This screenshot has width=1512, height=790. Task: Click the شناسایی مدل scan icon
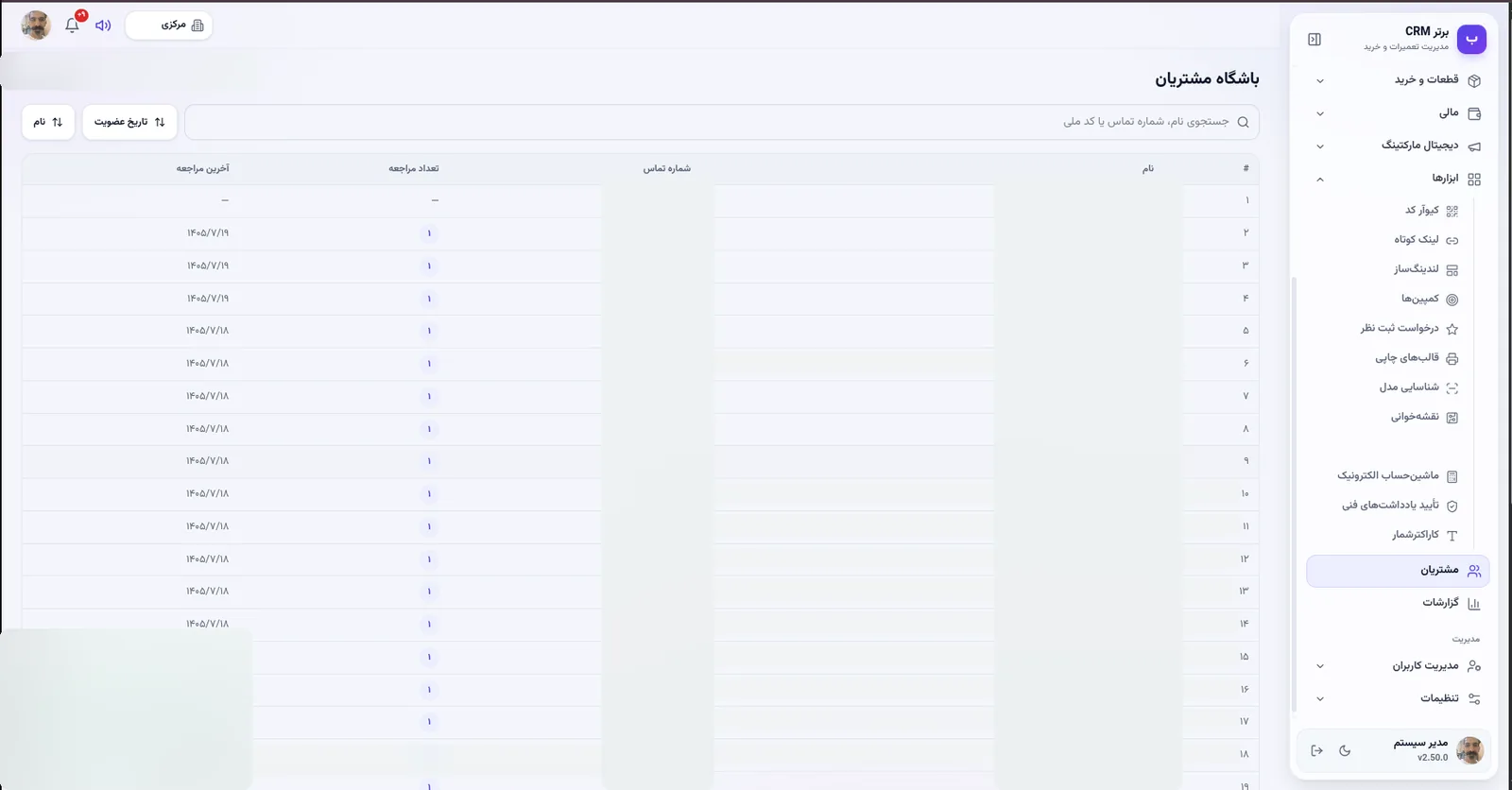coord(1452,387)
